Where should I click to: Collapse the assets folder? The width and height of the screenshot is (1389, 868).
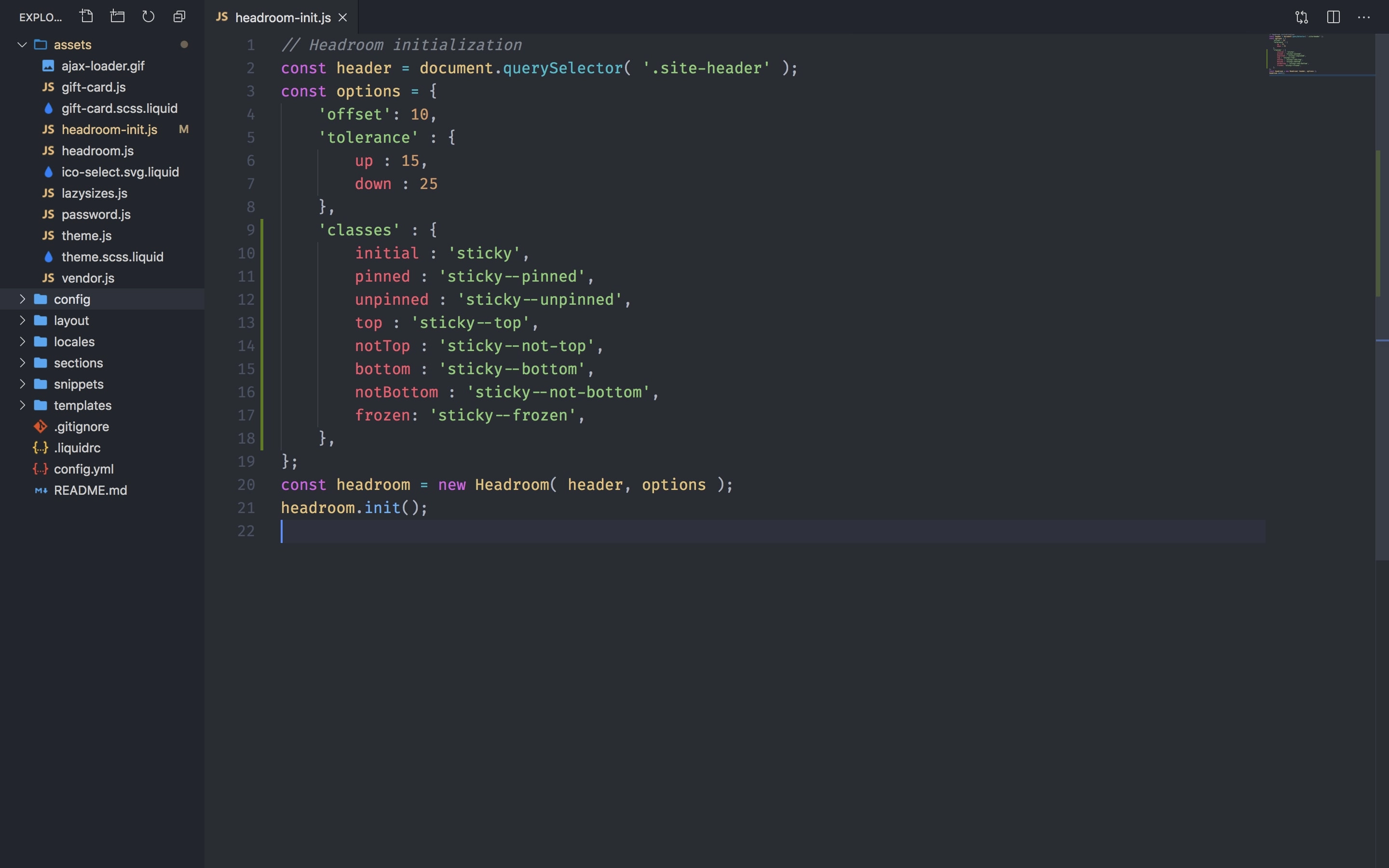pos(22,45)
